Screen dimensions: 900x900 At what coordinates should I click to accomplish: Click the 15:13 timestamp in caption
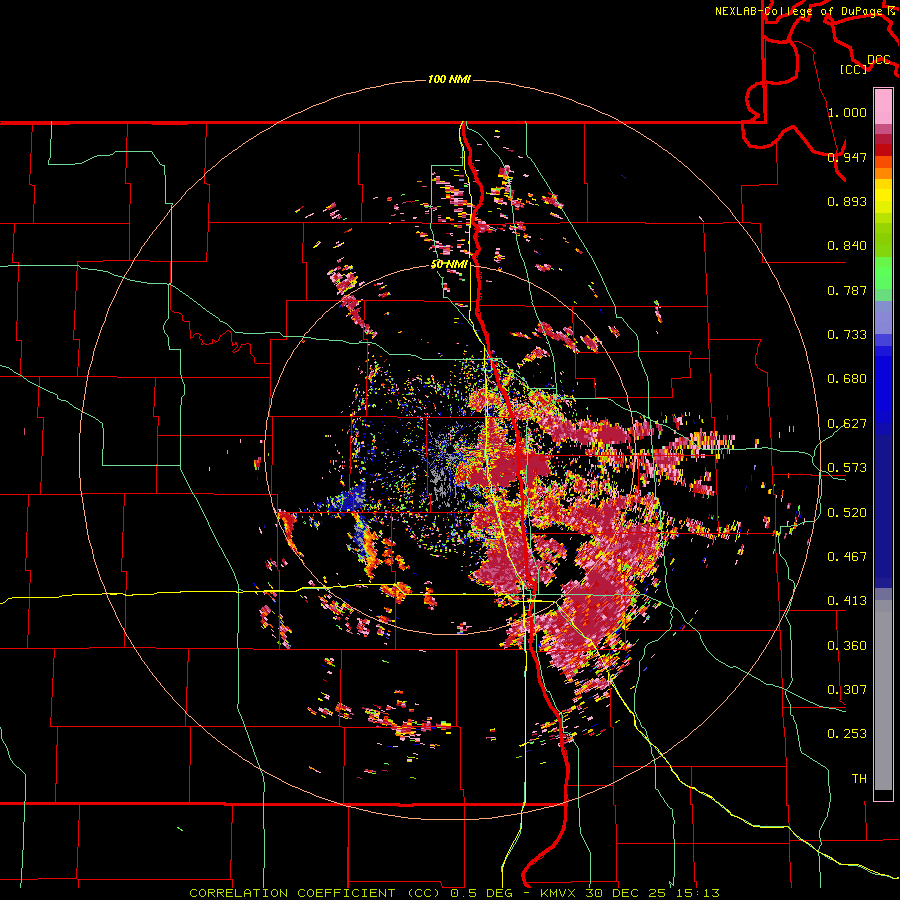pyautogui.click(x=699, y=893)
